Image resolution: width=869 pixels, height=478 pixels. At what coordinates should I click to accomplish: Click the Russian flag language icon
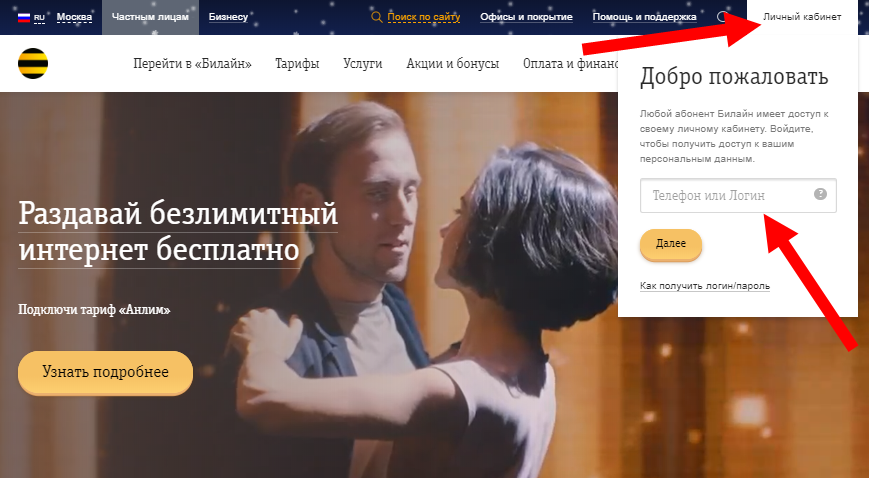point(24,17)
